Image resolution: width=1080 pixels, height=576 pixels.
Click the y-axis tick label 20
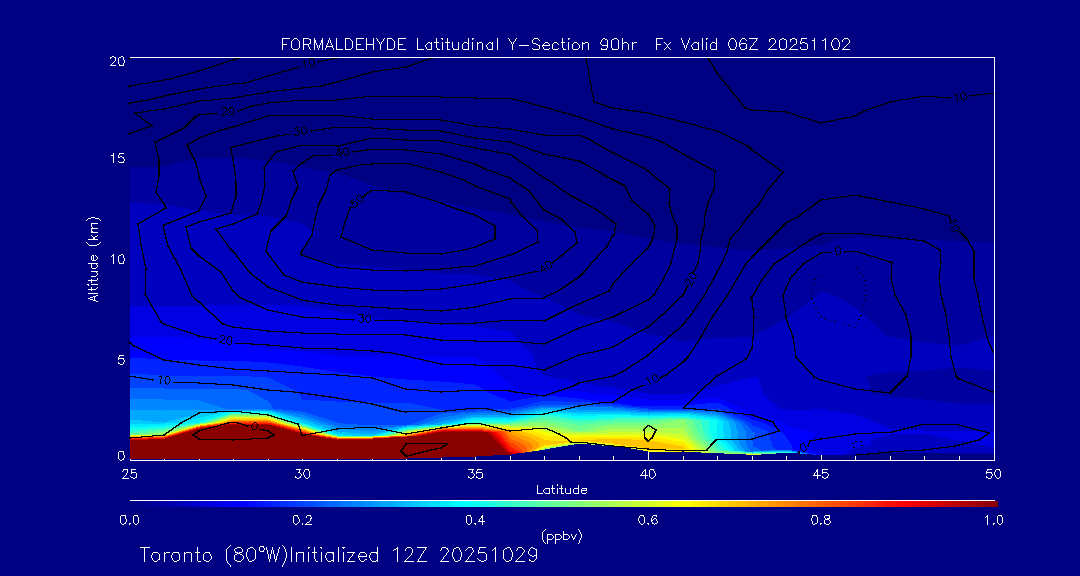[x=115, y=60]
